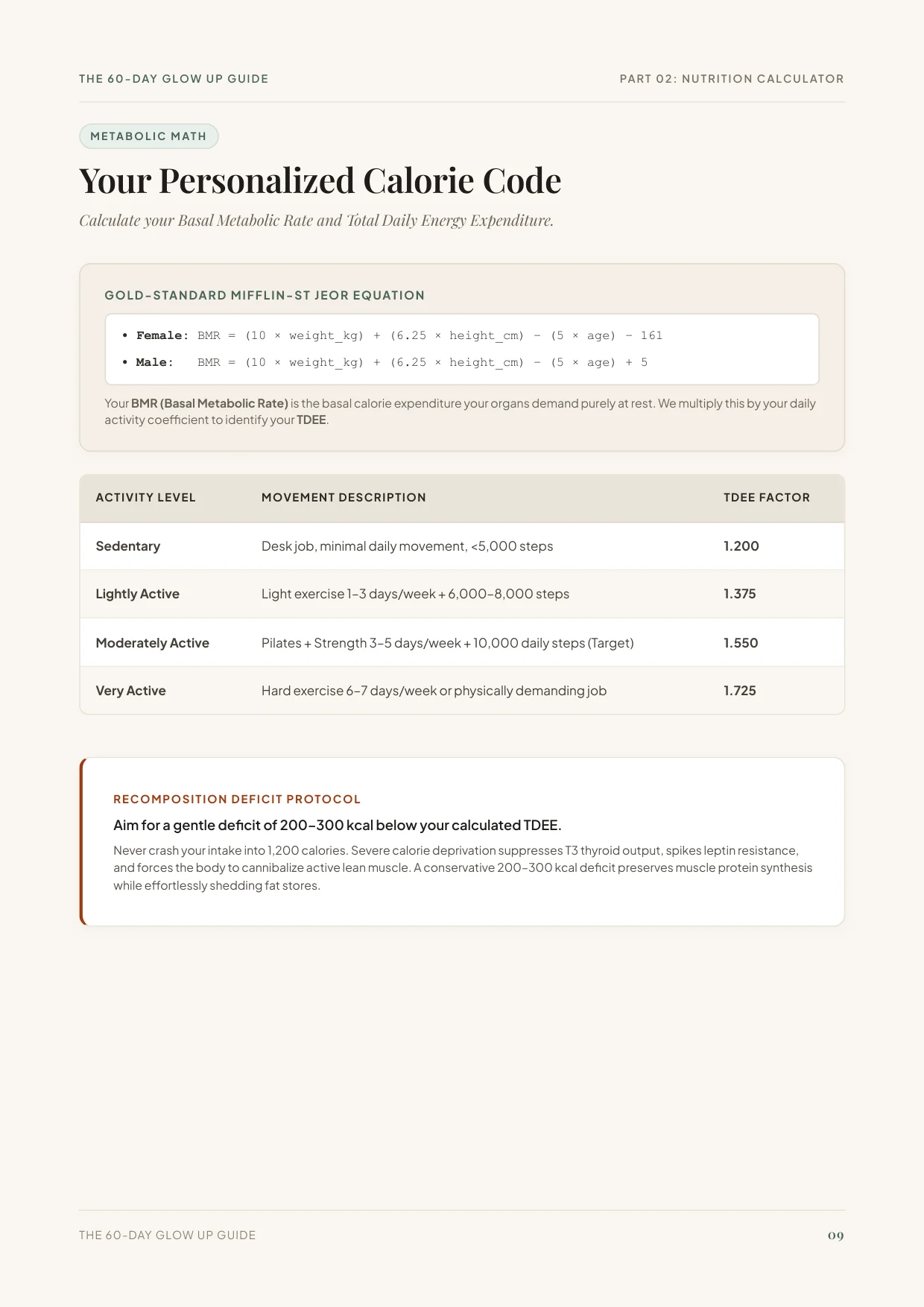Select the Lightly Active row label

[x=138, y=594]
